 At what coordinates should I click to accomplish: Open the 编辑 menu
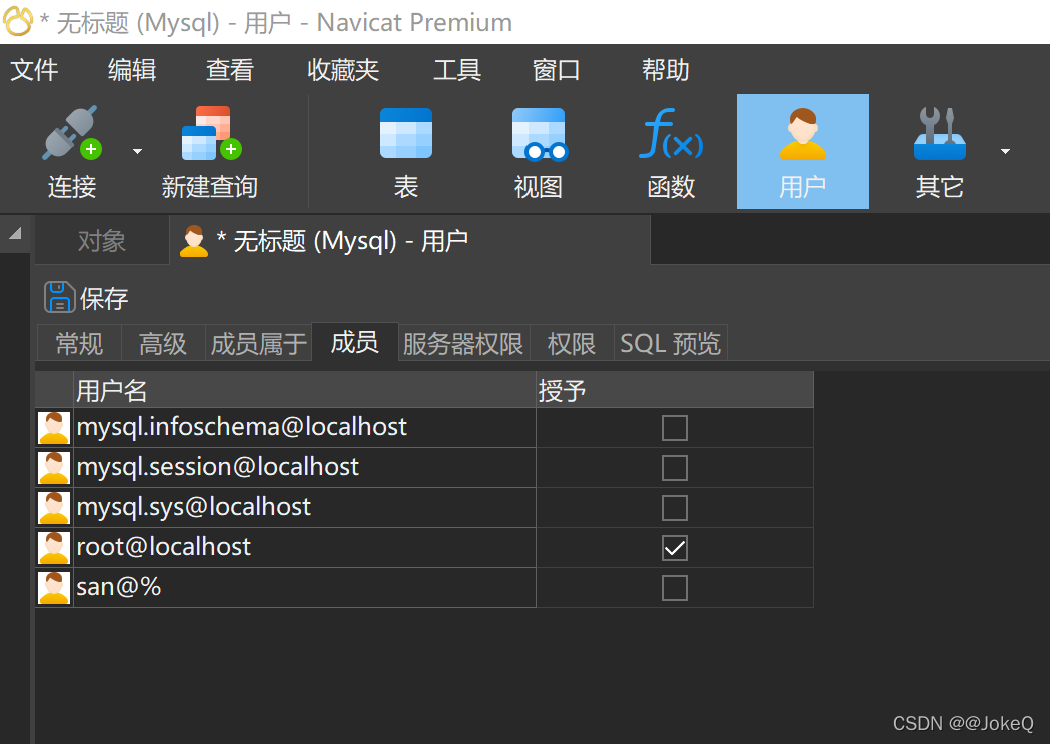tap(132, 70)
